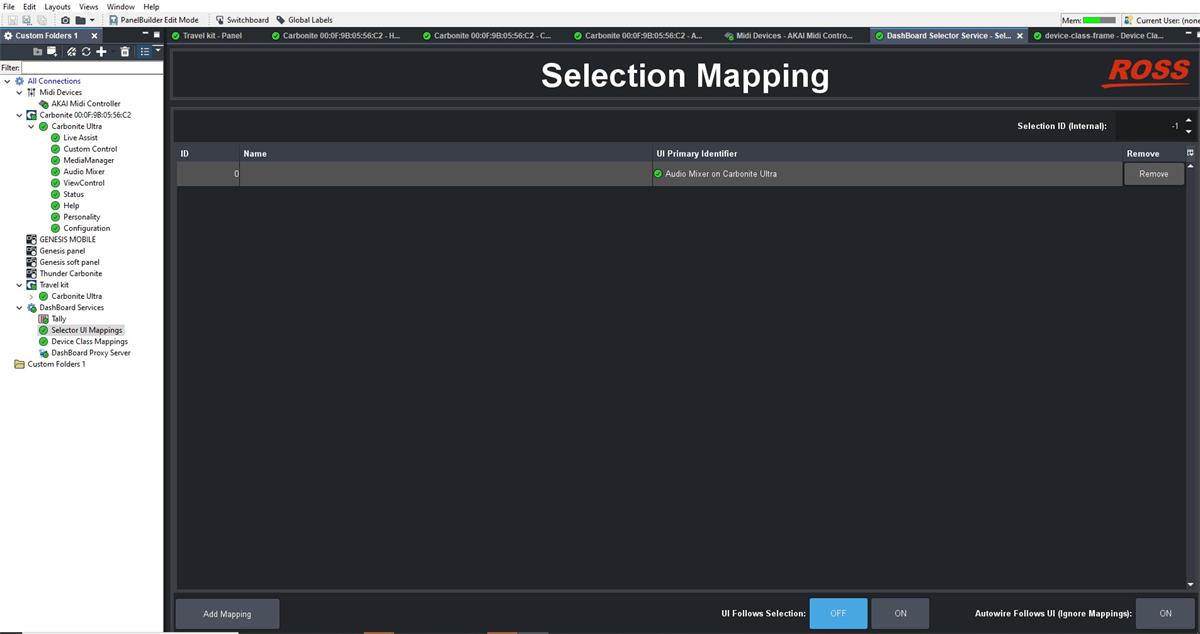Maximize the Custom Folders panel
This screenshot has width=1200, height=634.
click(156, 35)
